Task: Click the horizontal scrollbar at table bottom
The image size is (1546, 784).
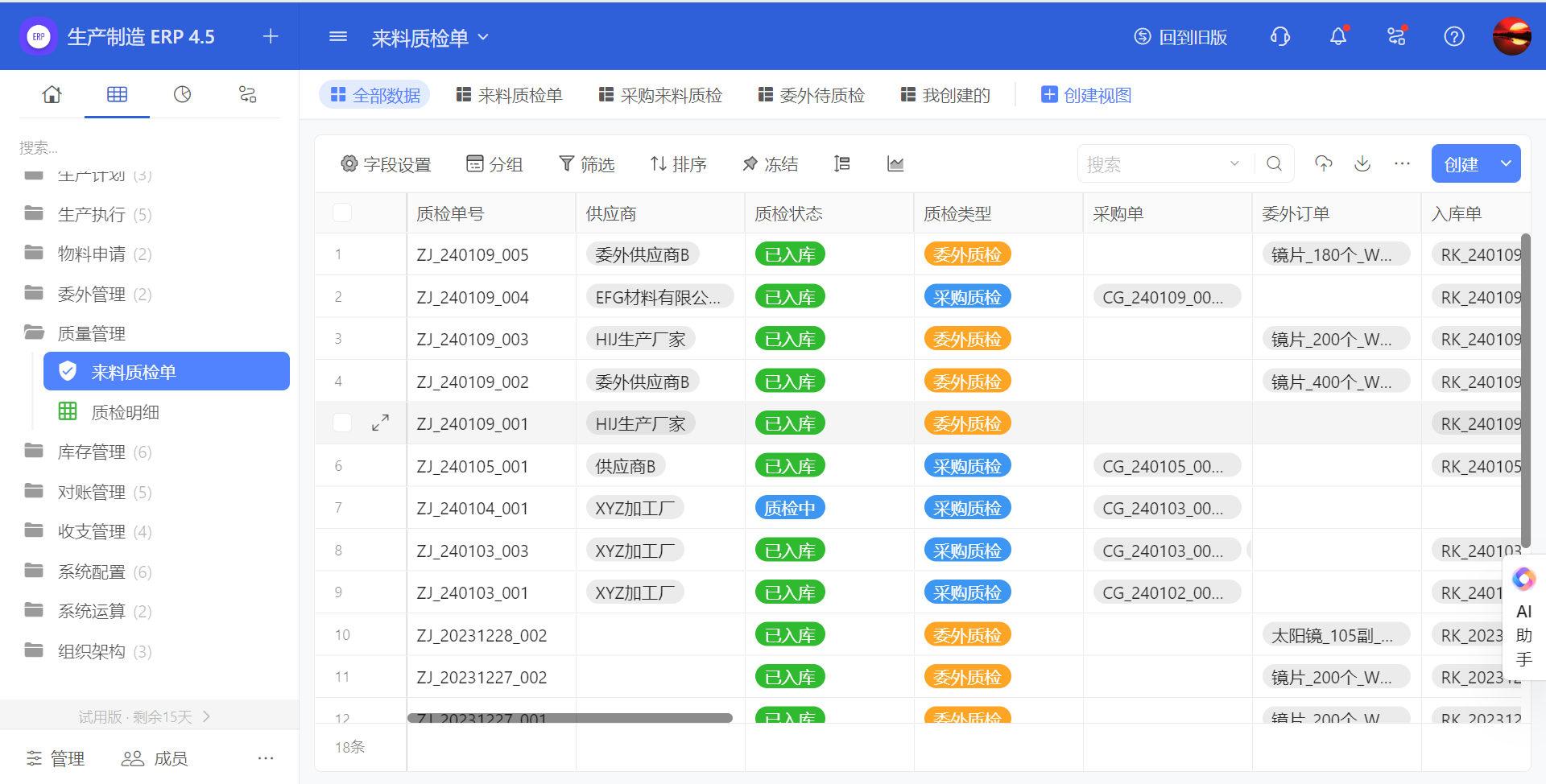Action: (x=569, y=718)
